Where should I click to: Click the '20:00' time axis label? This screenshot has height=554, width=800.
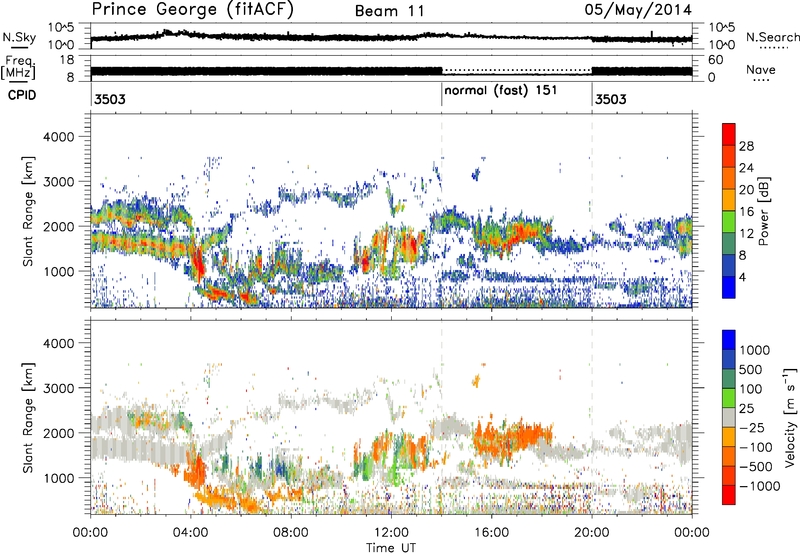[592, 533]
